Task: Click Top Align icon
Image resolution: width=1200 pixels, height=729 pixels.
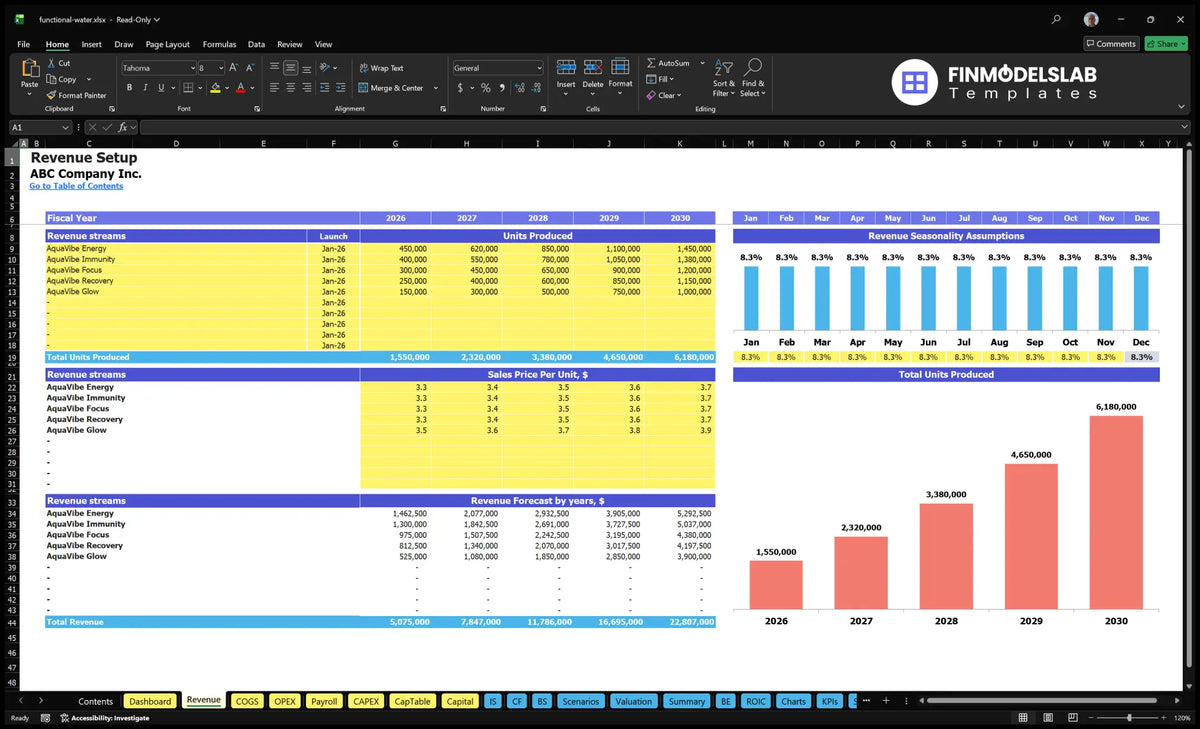Action: click(x=274, y=68)
